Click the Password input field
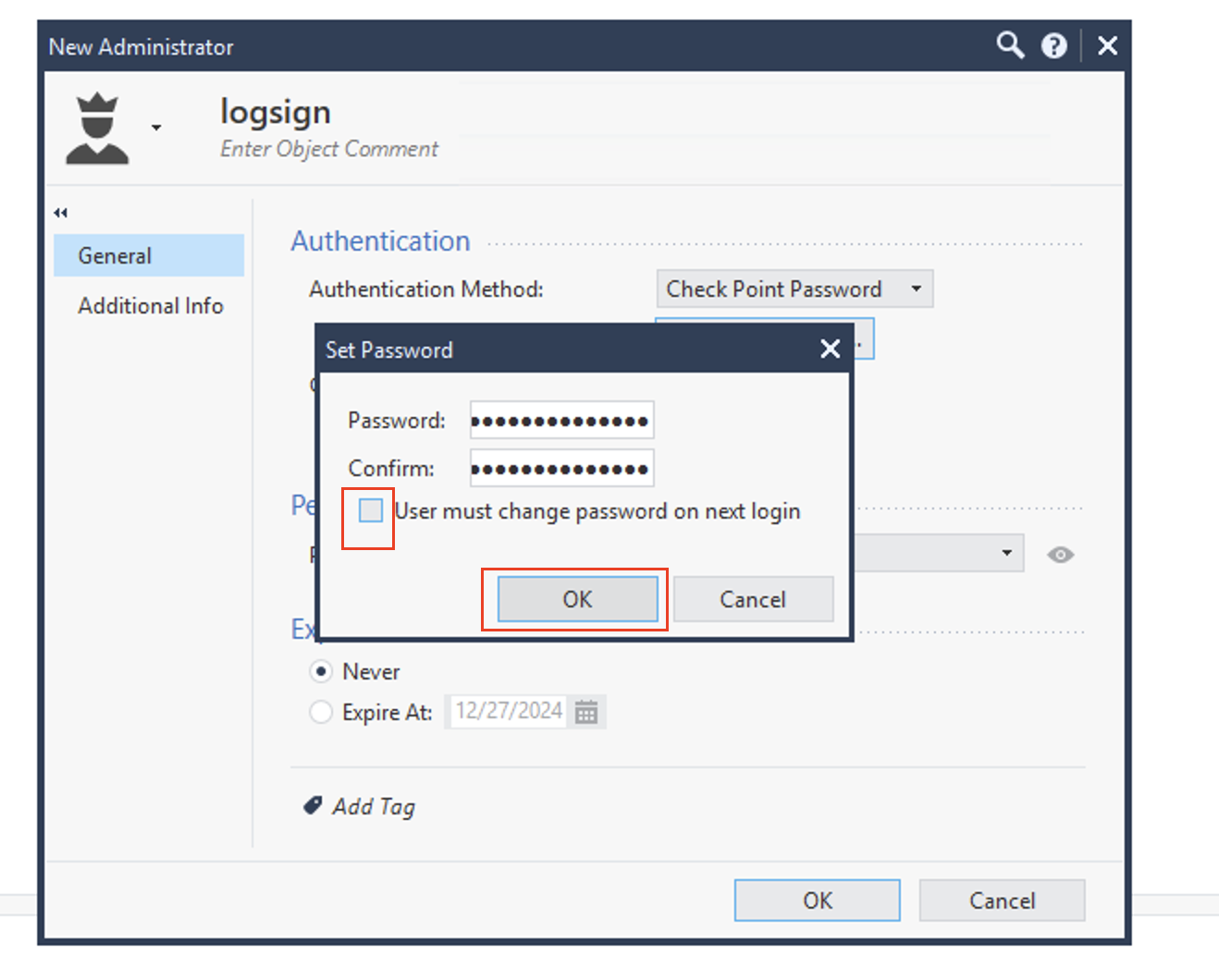Image resolution: width=1219 pixels, height=980 pixels. pyautogui.click(x=561, y=420)
